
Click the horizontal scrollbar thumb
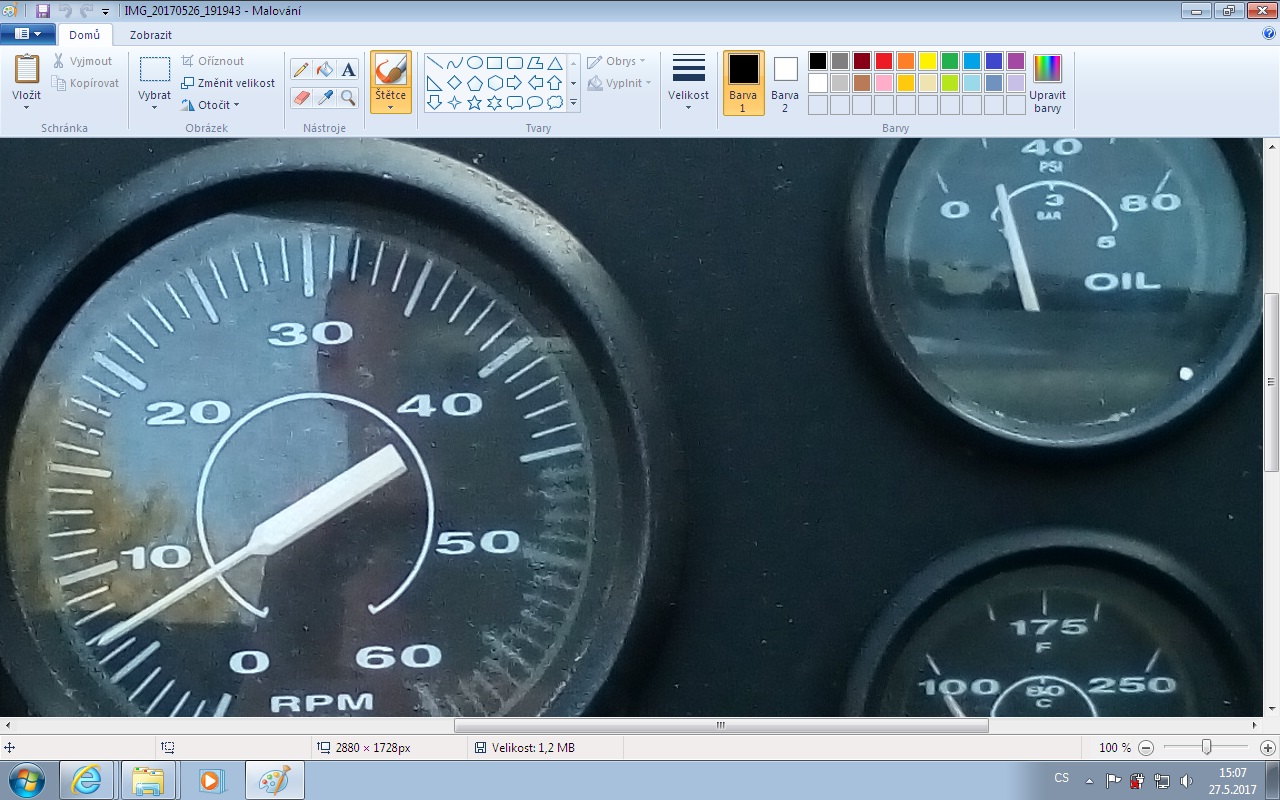pos(721,726)
